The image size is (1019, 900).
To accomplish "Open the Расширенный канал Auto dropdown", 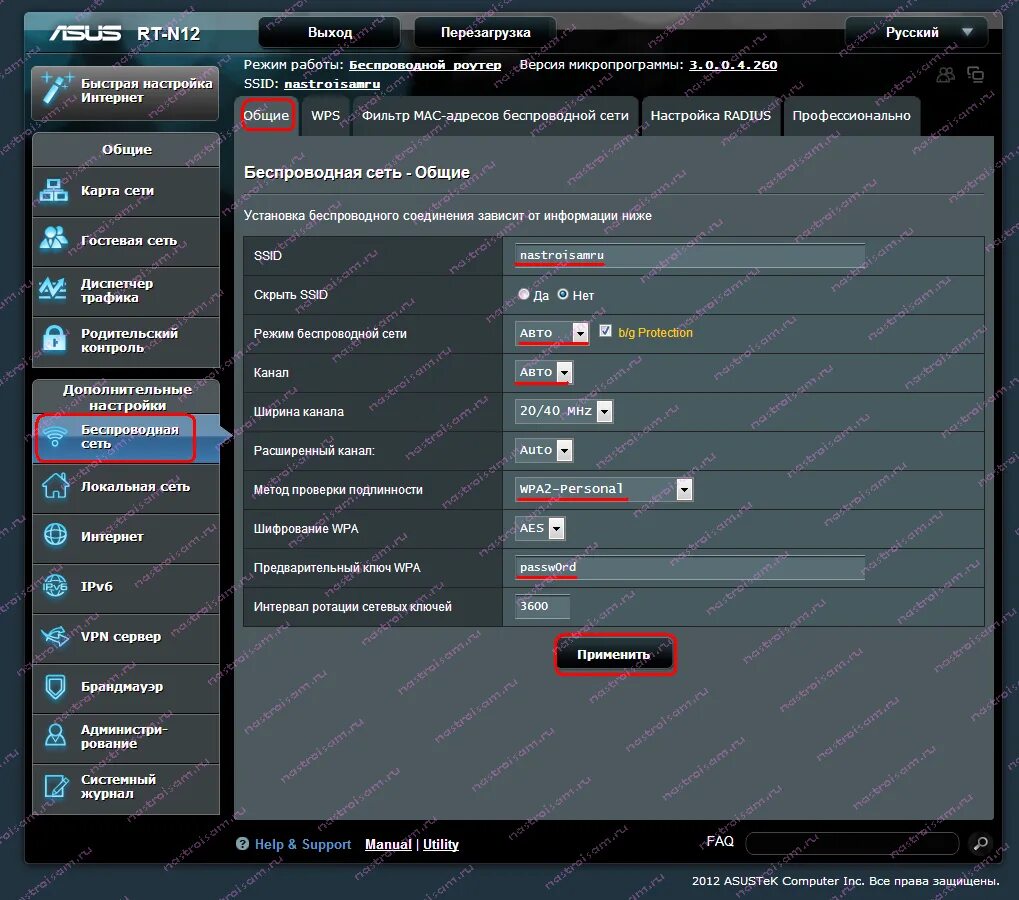I will (544, 450).
